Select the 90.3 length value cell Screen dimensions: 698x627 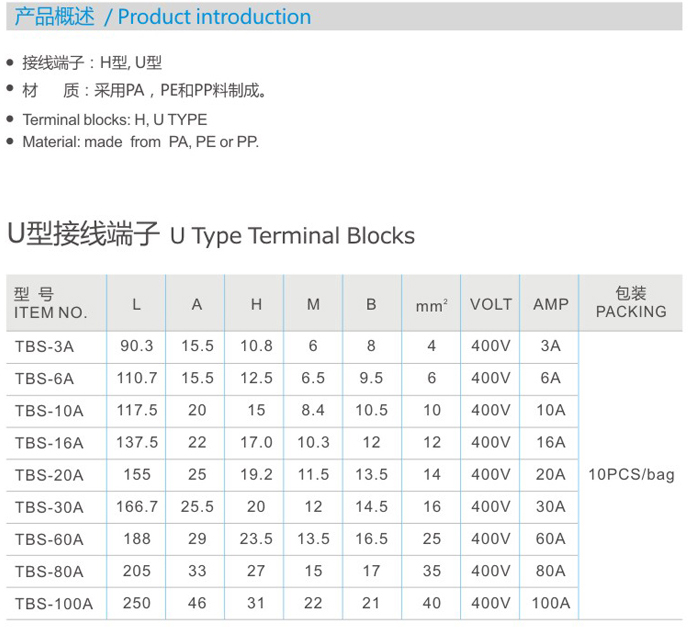pyautogui.click(x=137, y=347)
